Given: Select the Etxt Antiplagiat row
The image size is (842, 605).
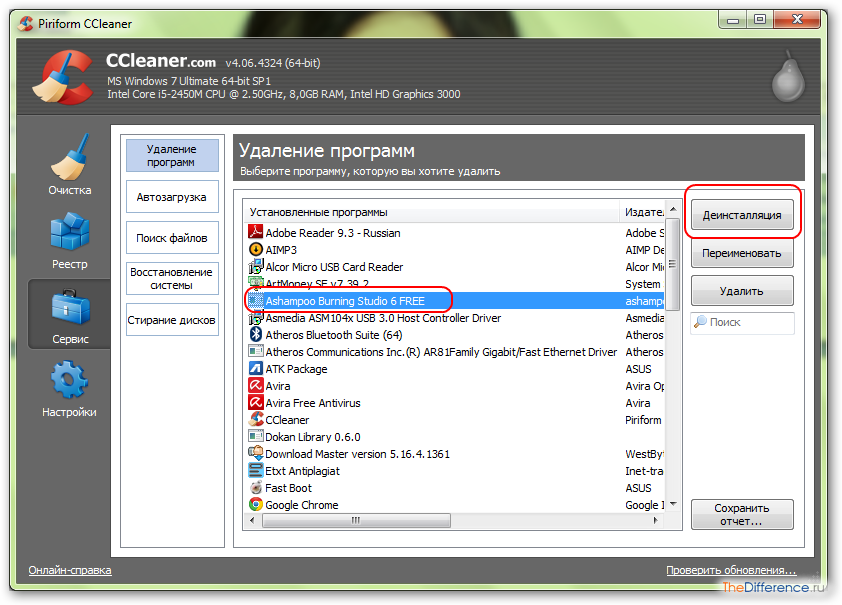Looking at the screenshot, I should pos(455,471).
